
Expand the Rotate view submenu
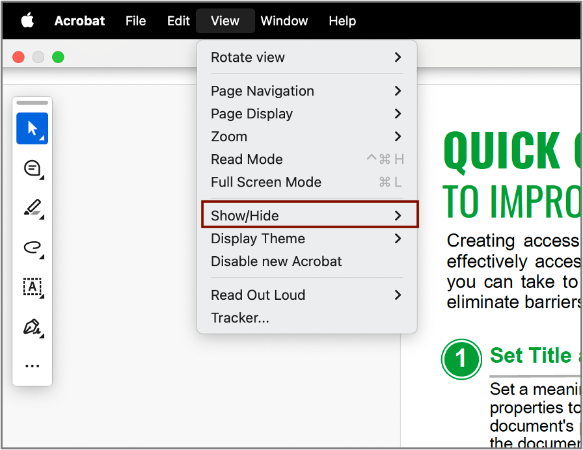click(307, 57)
